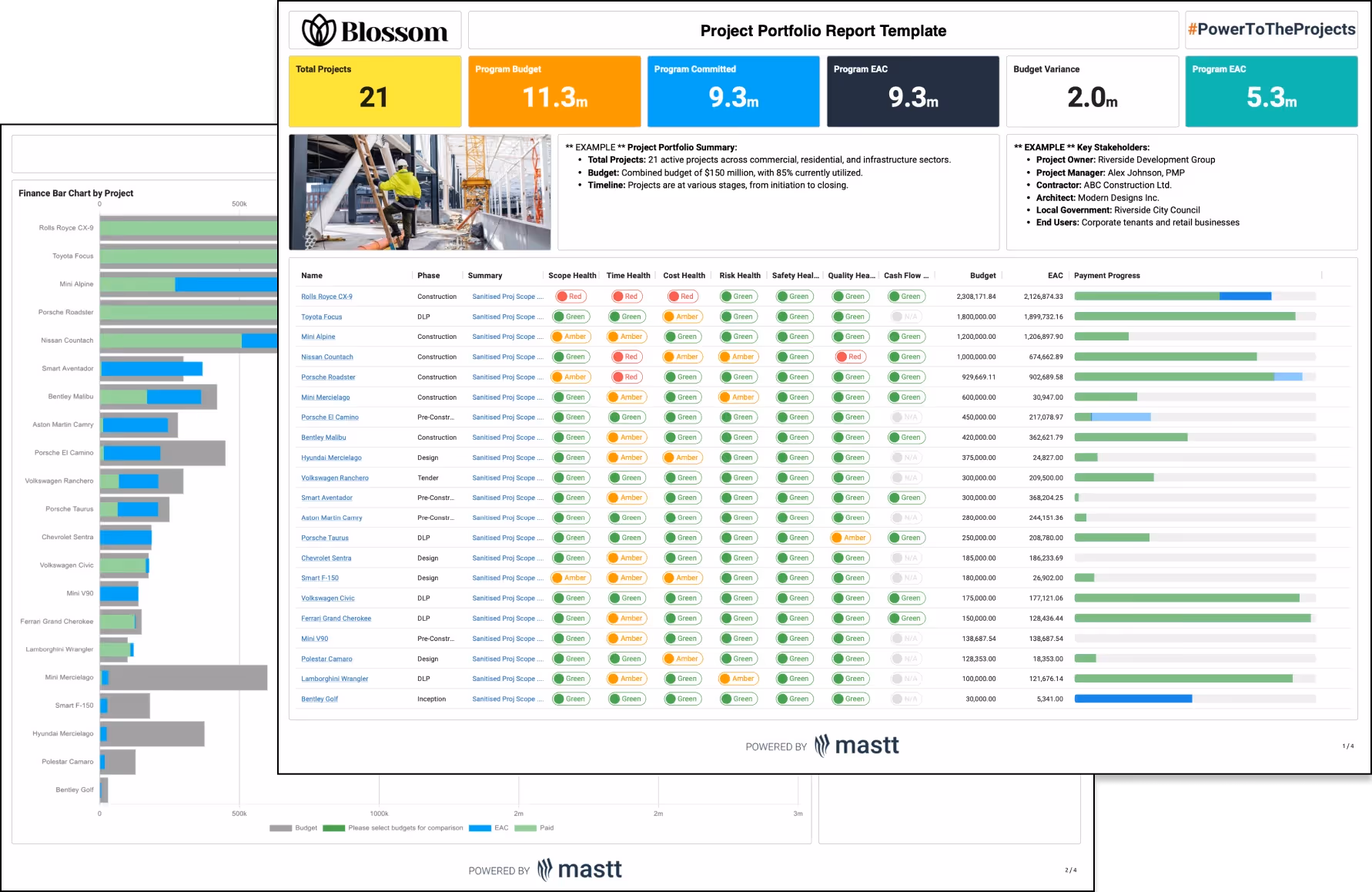The image size is (1372, 892).
Task: Sort table by Payment Progress column header
Action: coord(1107,276)
